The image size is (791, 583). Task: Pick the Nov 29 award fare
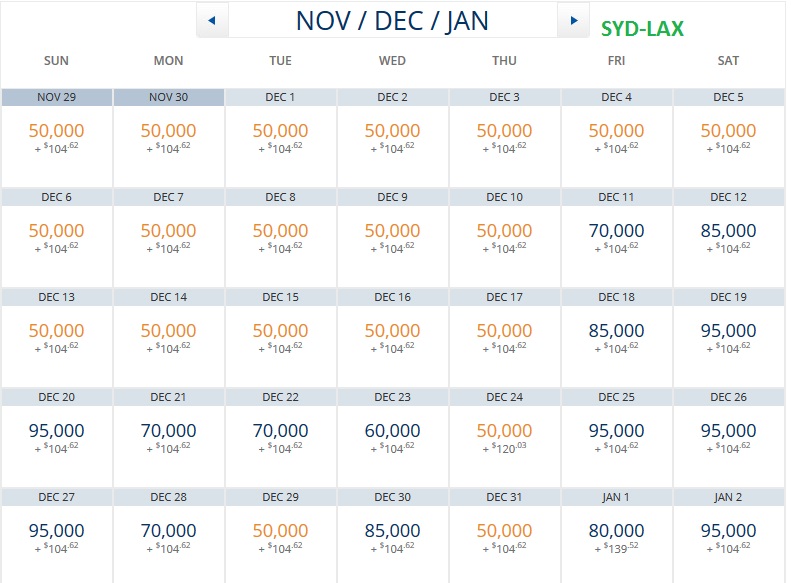pyautogui.click(x=57, y=137)
